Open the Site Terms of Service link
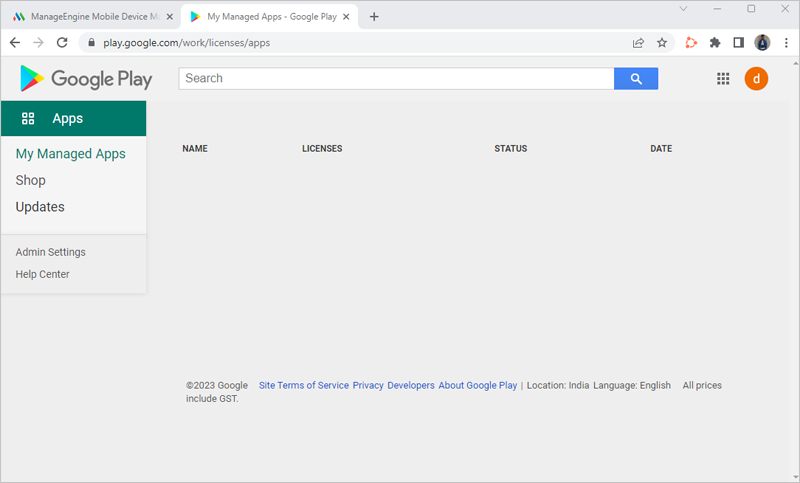Image resolution: width=800 pixels, height=483 pixels. pos(304,386)
